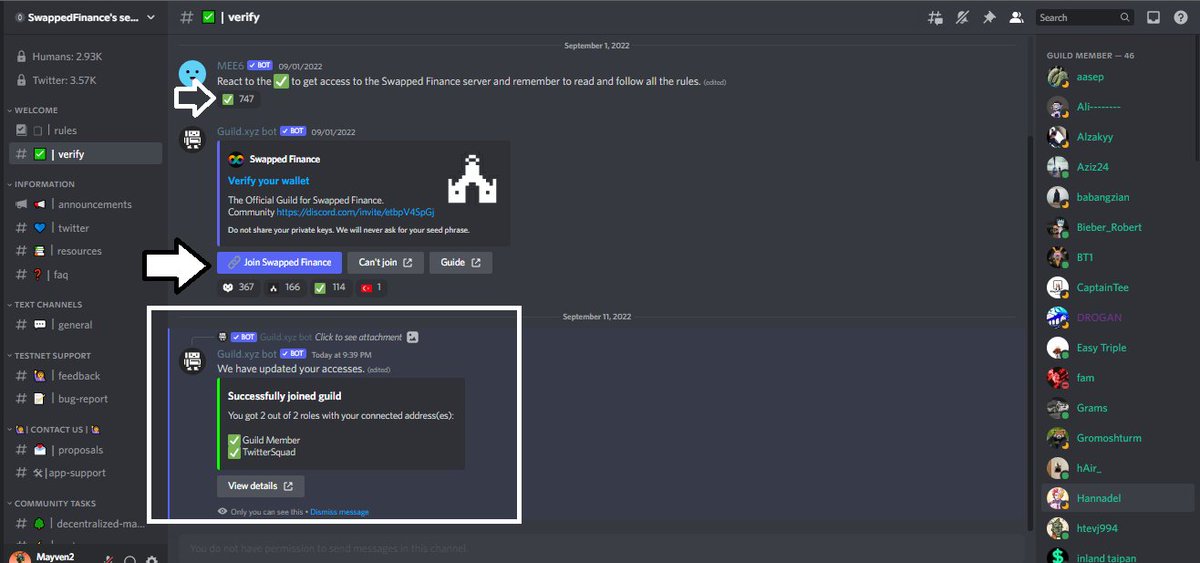Open the resources channel
The width and height of the screenshot is (1200, 563).
coord(85,251)
